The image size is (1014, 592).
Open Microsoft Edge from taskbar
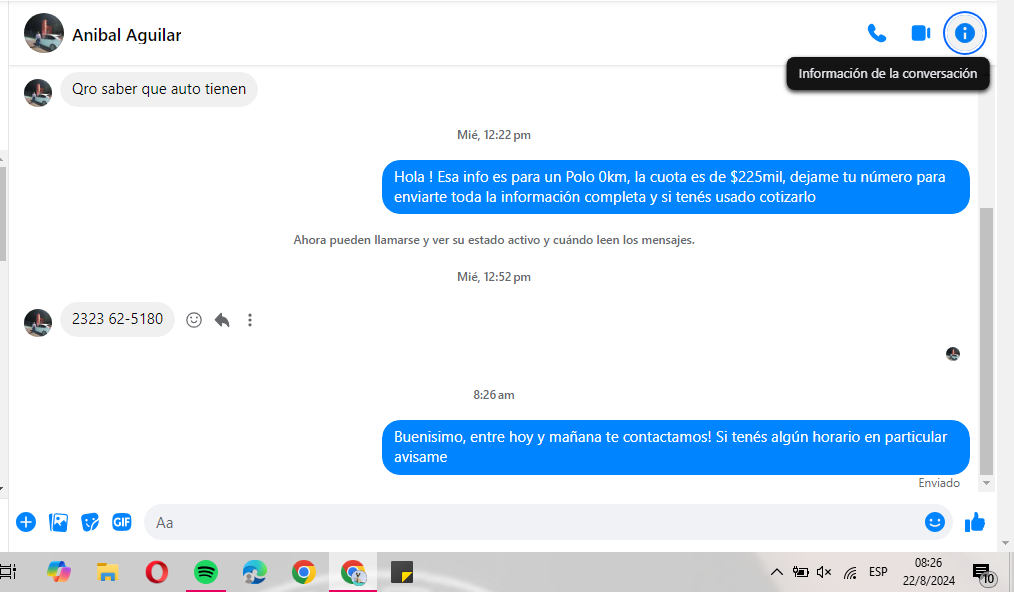pos(255,572)
